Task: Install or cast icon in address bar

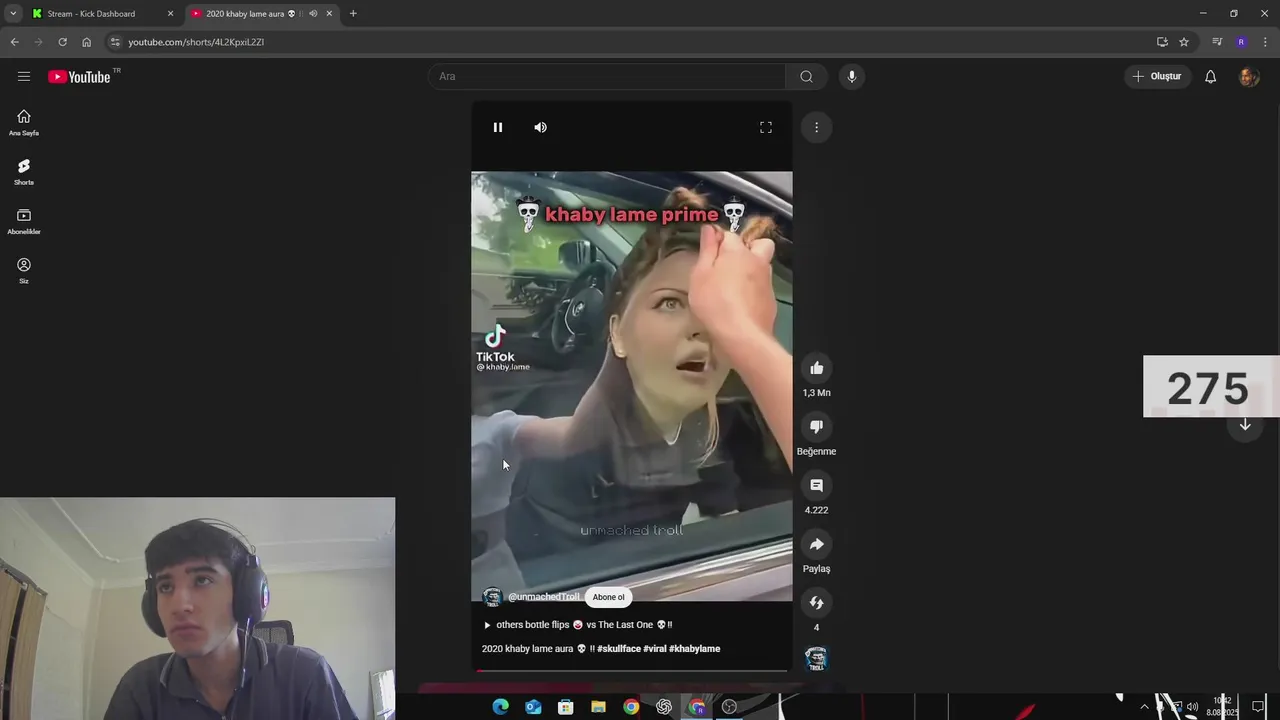Action: point(1162,42)
